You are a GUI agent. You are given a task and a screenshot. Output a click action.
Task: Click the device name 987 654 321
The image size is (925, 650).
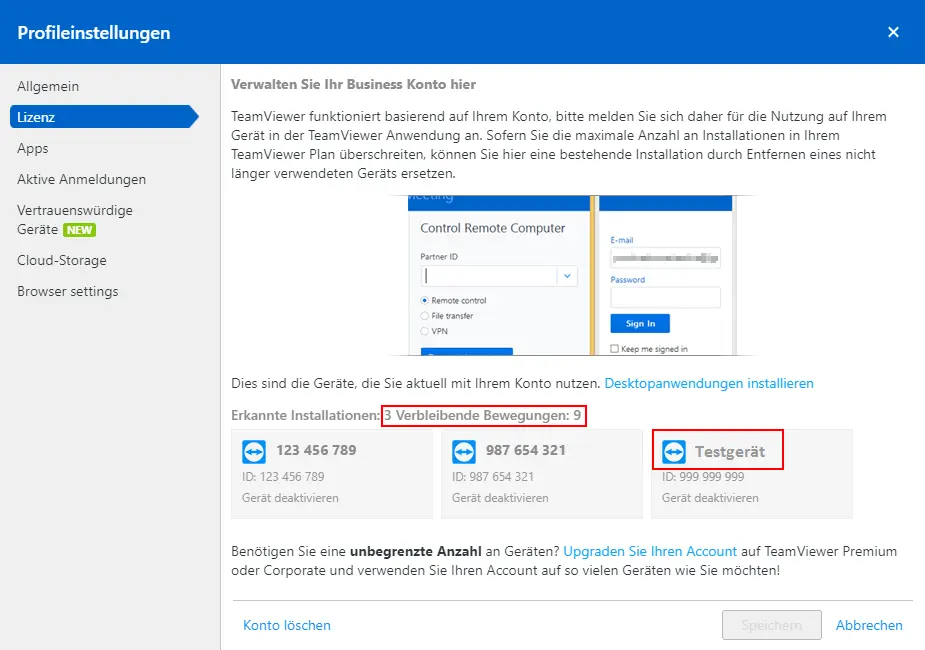526,450
